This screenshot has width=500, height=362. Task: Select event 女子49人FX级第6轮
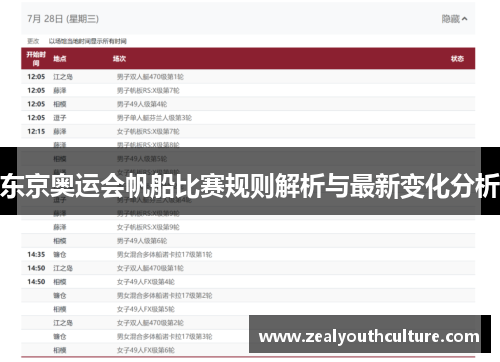pos(146,350)
